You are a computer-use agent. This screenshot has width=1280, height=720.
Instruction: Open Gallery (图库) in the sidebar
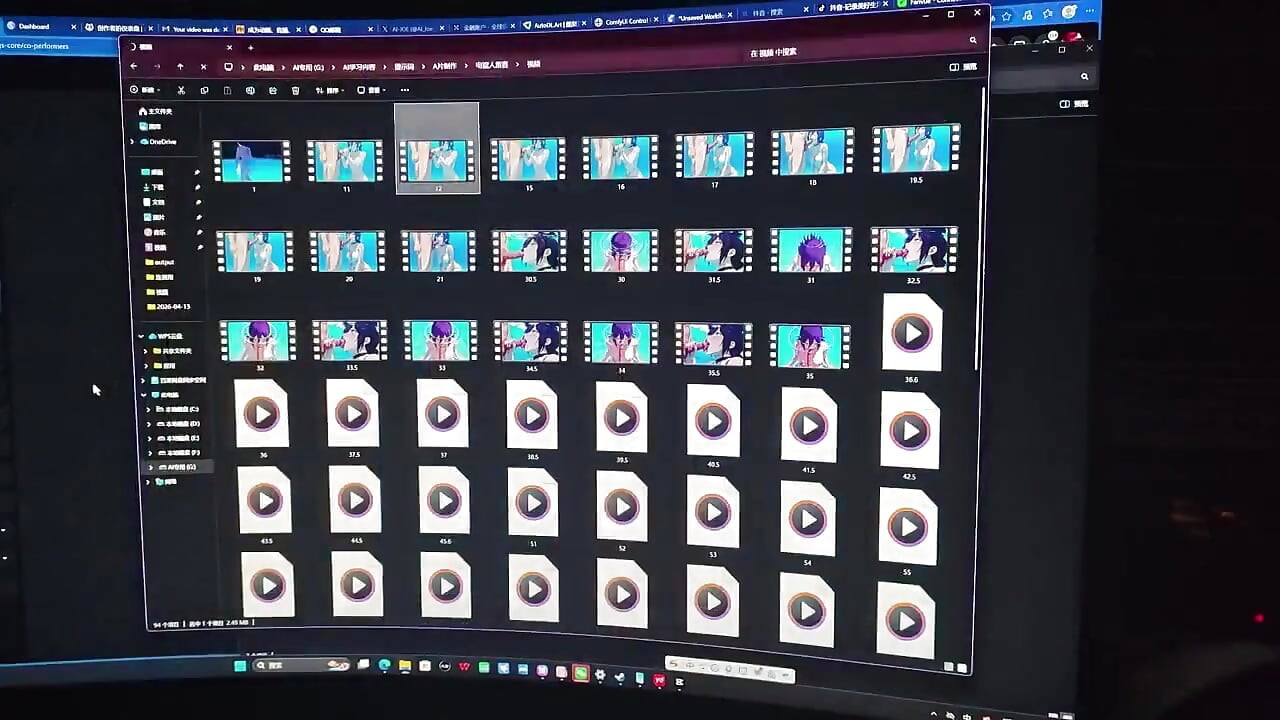(x=150, y=126)
